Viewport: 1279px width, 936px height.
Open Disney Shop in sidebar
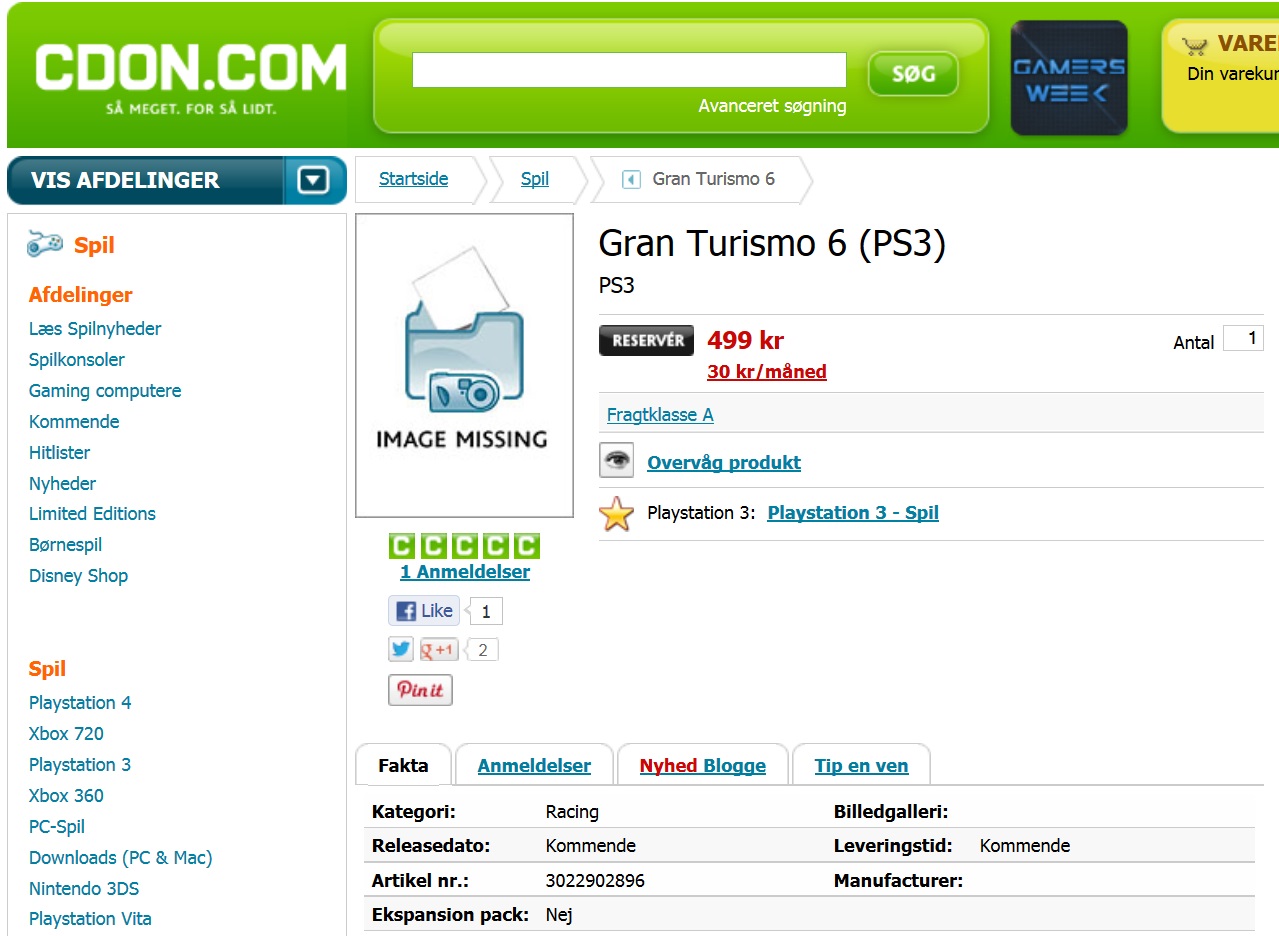coord(78,576)
